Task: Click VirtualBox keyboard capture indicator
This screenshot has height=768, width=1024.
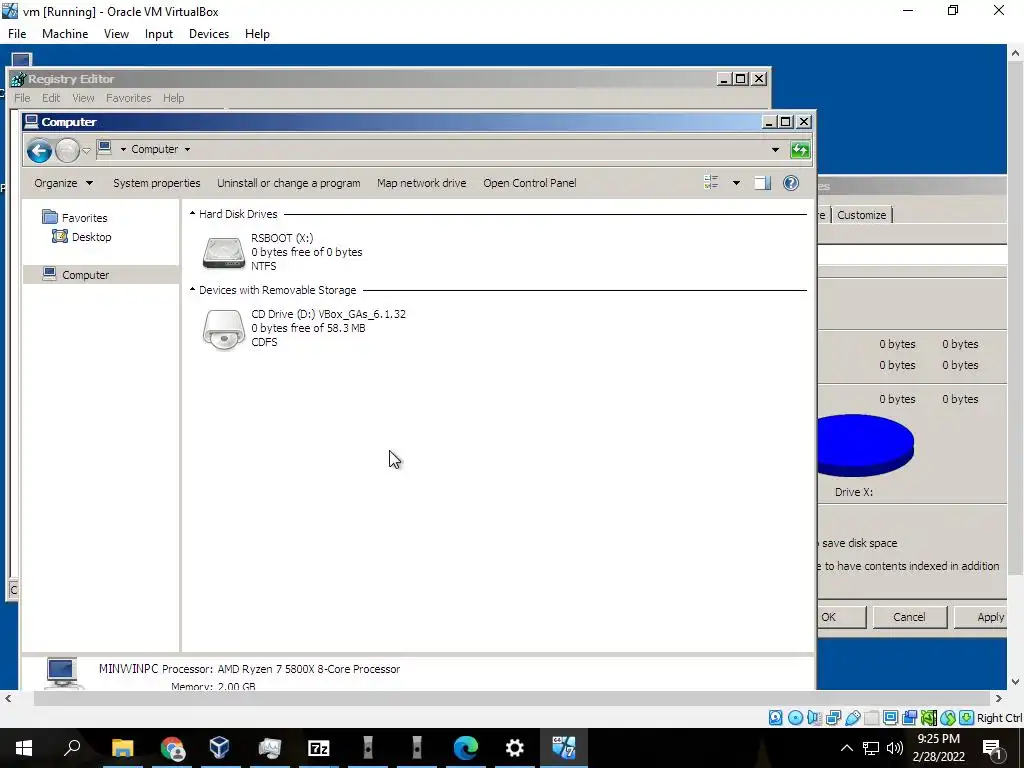Action: [967, 718]
